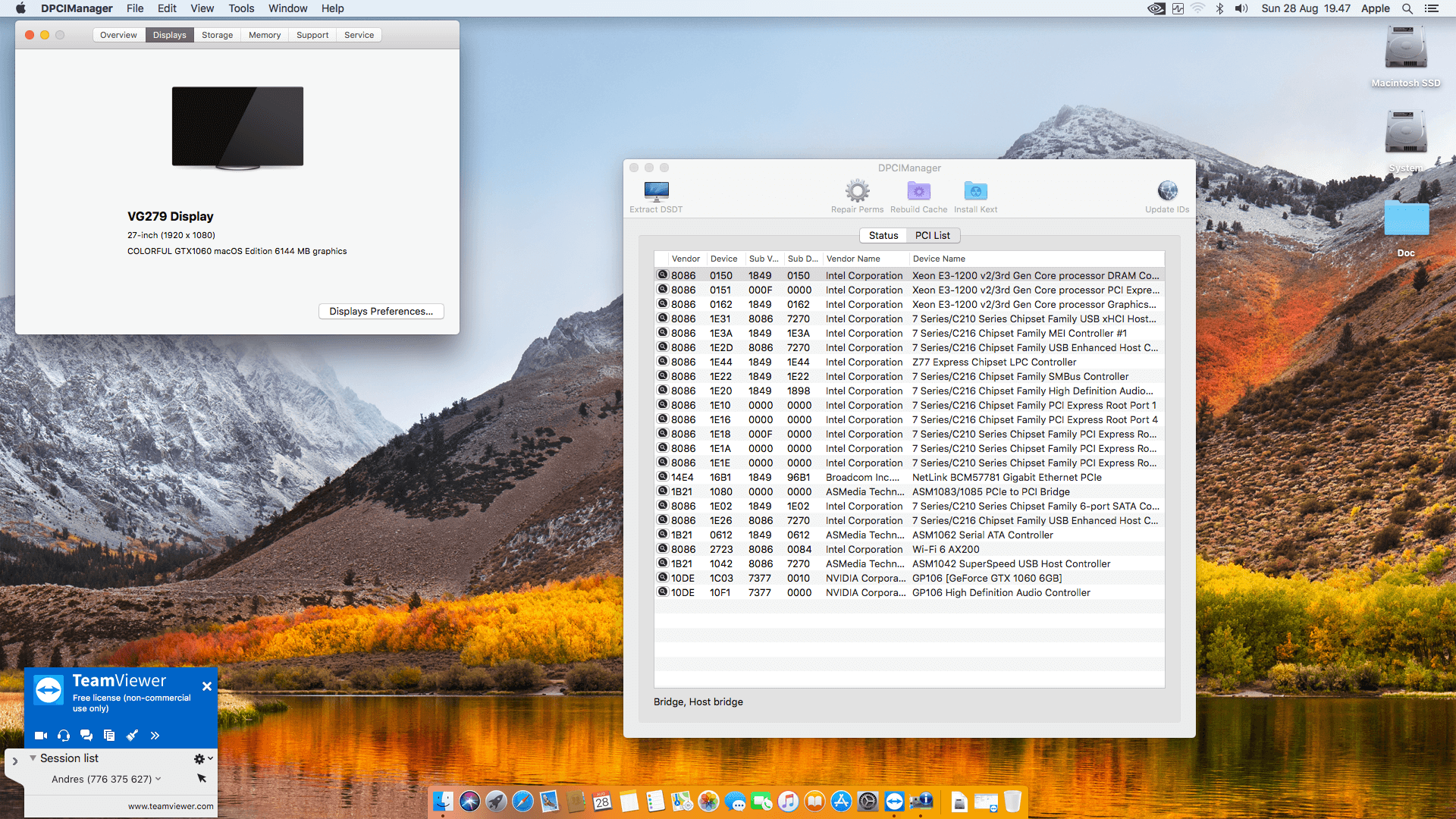
Task: Click the Rebuild Cache folder icon
Action: [918, 191]
